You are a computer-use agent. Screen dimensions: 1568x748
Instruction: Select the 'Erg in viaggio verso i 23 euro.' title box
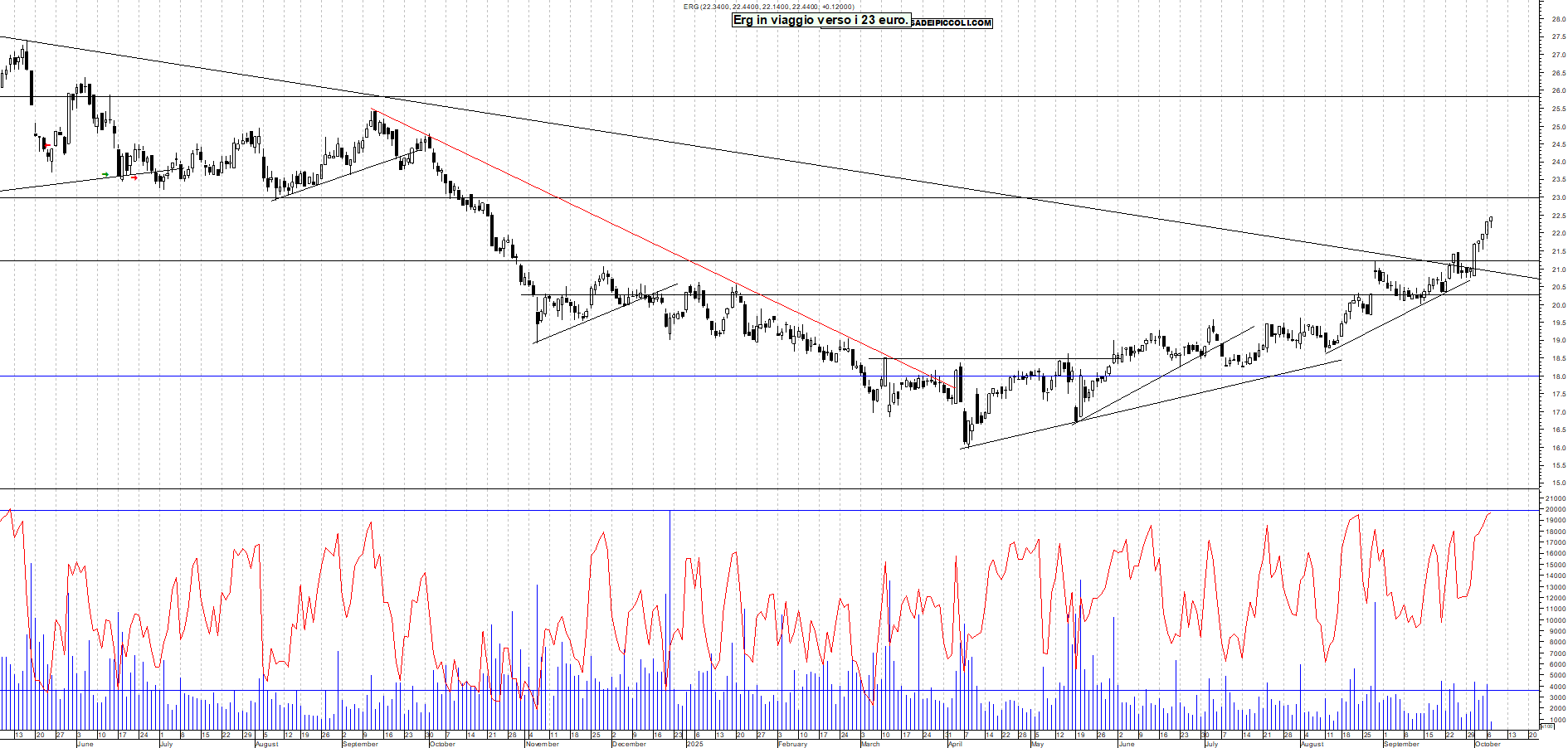coord(821,20)
